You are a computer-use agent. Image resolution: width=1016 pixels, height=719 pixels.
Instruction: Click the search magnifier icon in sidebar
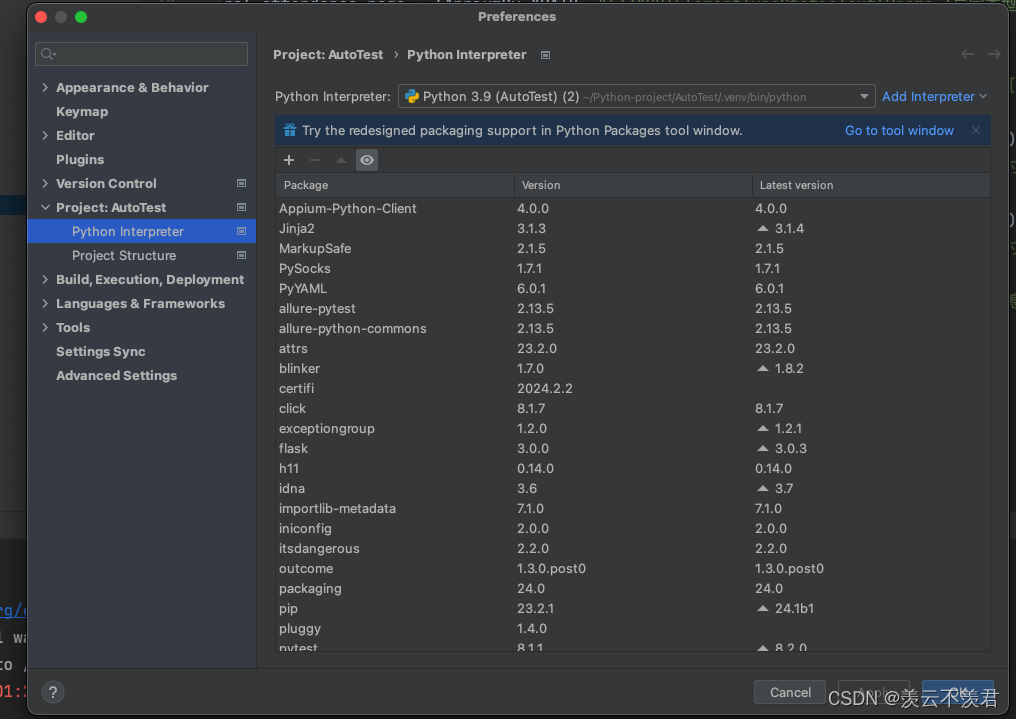pyautogui.click(x=48, y=54)
